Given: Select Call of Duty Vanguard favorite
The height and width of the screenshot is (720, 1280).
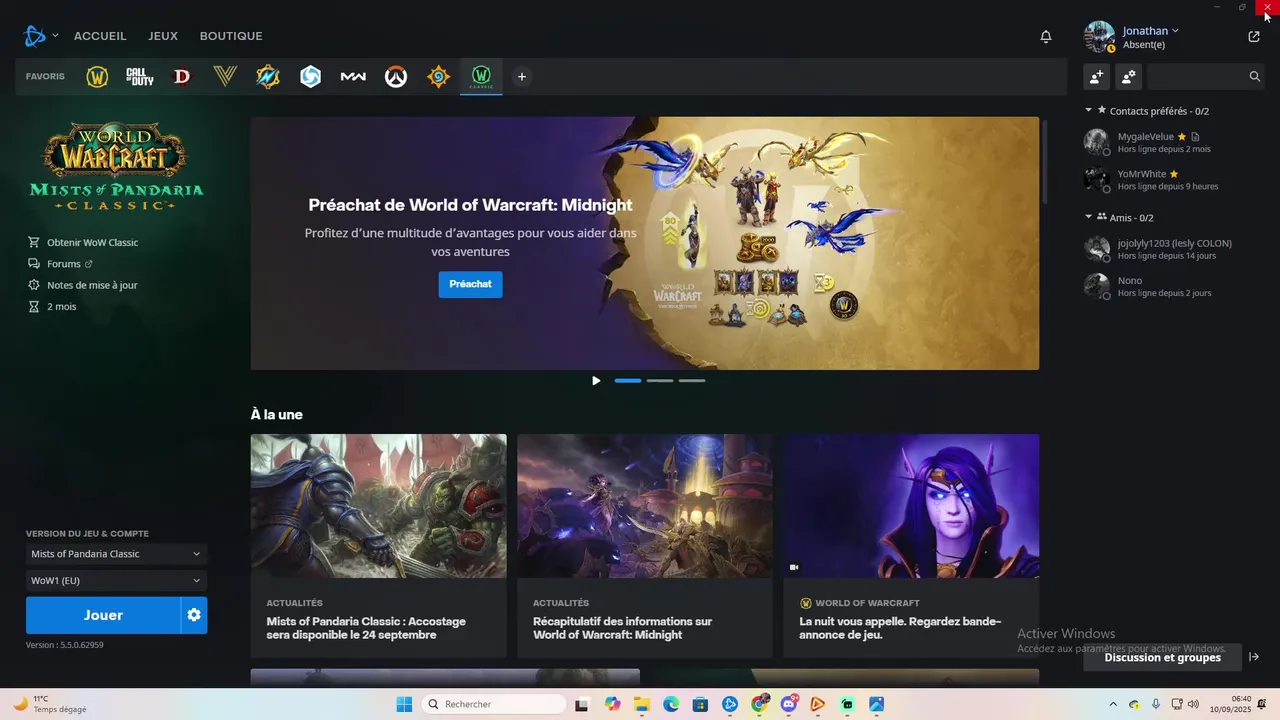Looking at the screenshot, I should [x=225, y=77].
